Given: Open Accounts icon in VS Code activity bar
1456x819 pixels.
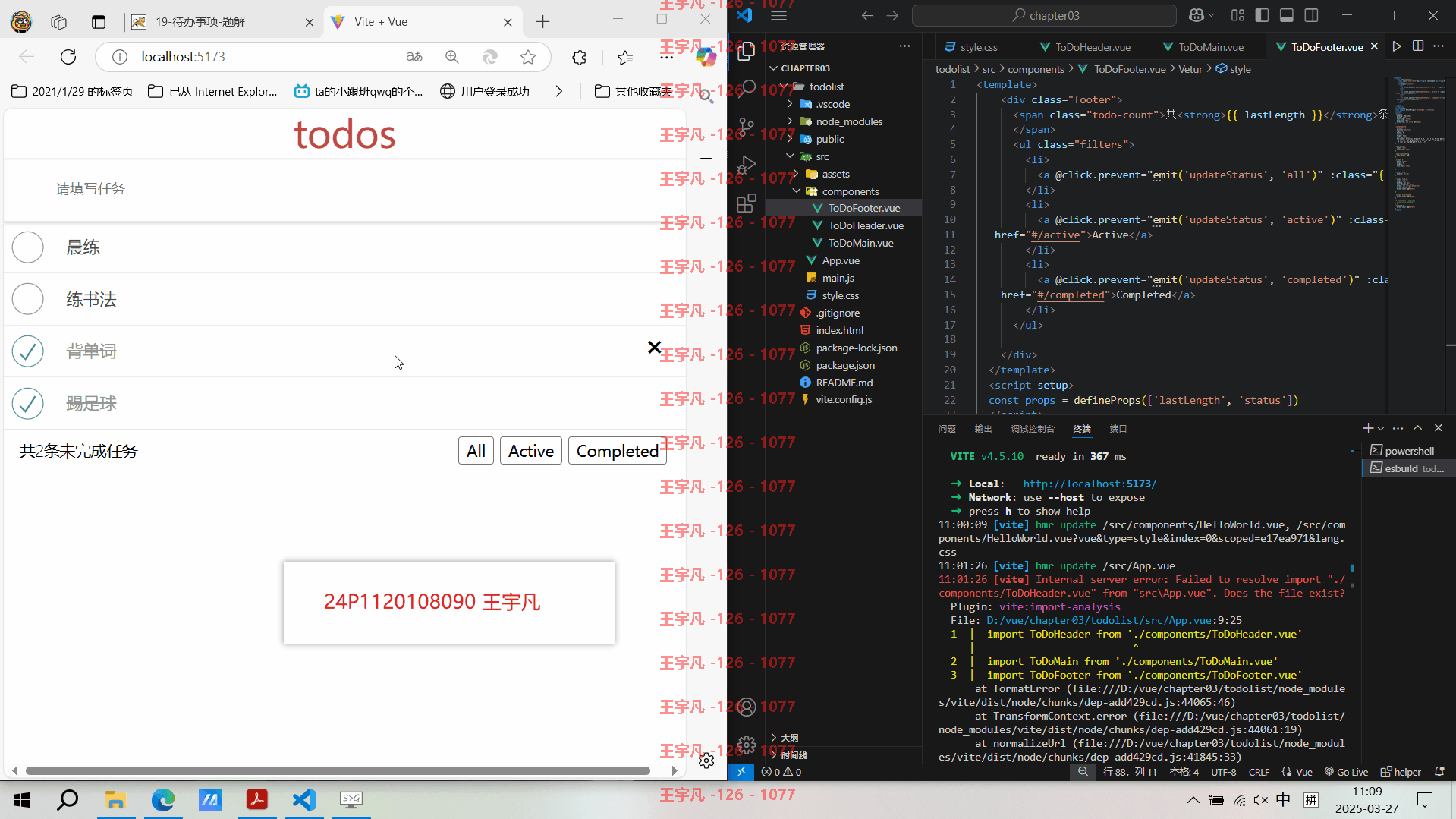Looking at the screenshot, I should [x=747, y=707].
